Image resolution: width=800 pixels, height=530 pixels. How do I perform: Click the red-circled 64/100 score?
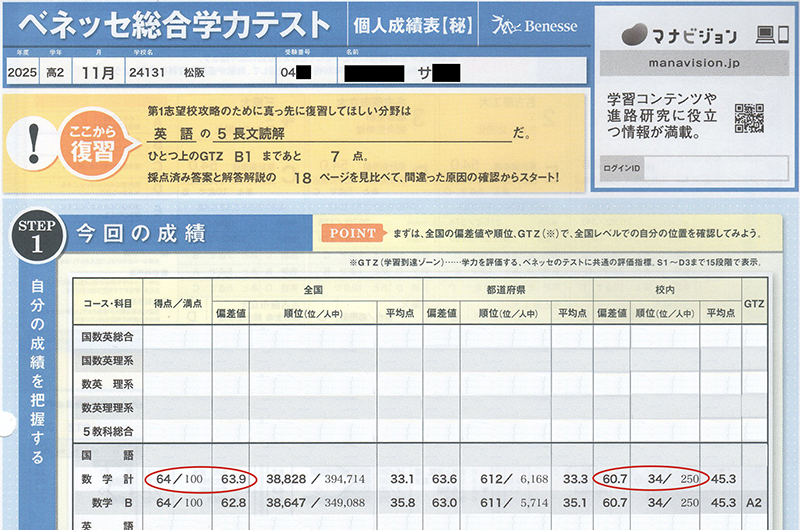181,479
